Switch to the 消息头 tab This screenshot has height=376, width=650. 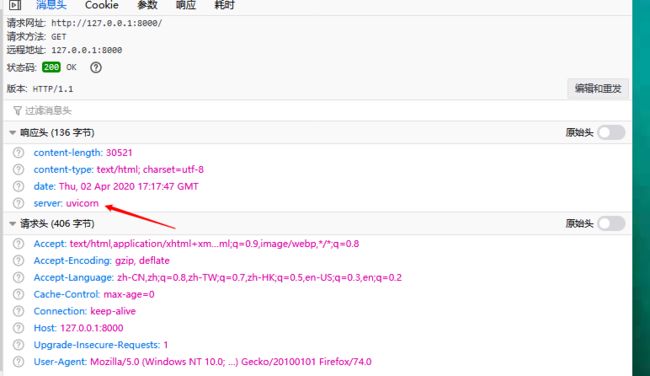pyautogui.click(x=51, y=5)
